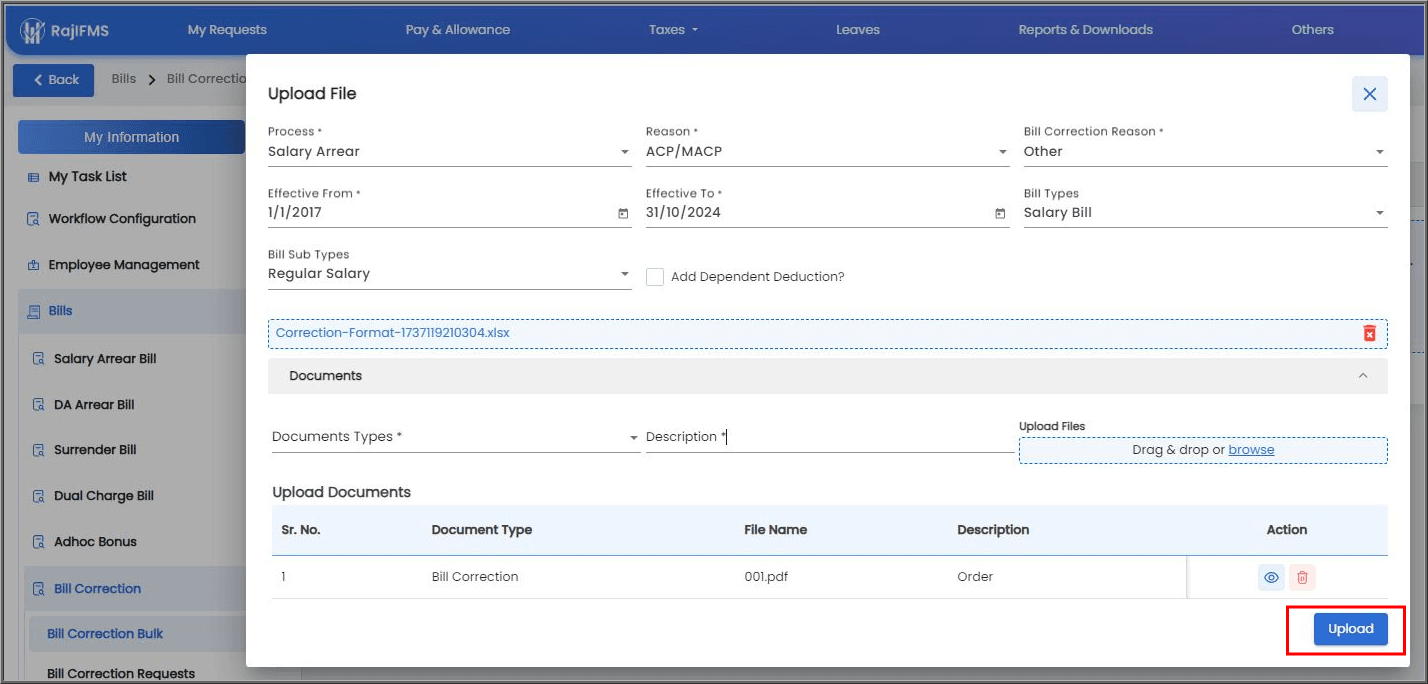Collapse the Documents section

click(x=1362, y=376)
